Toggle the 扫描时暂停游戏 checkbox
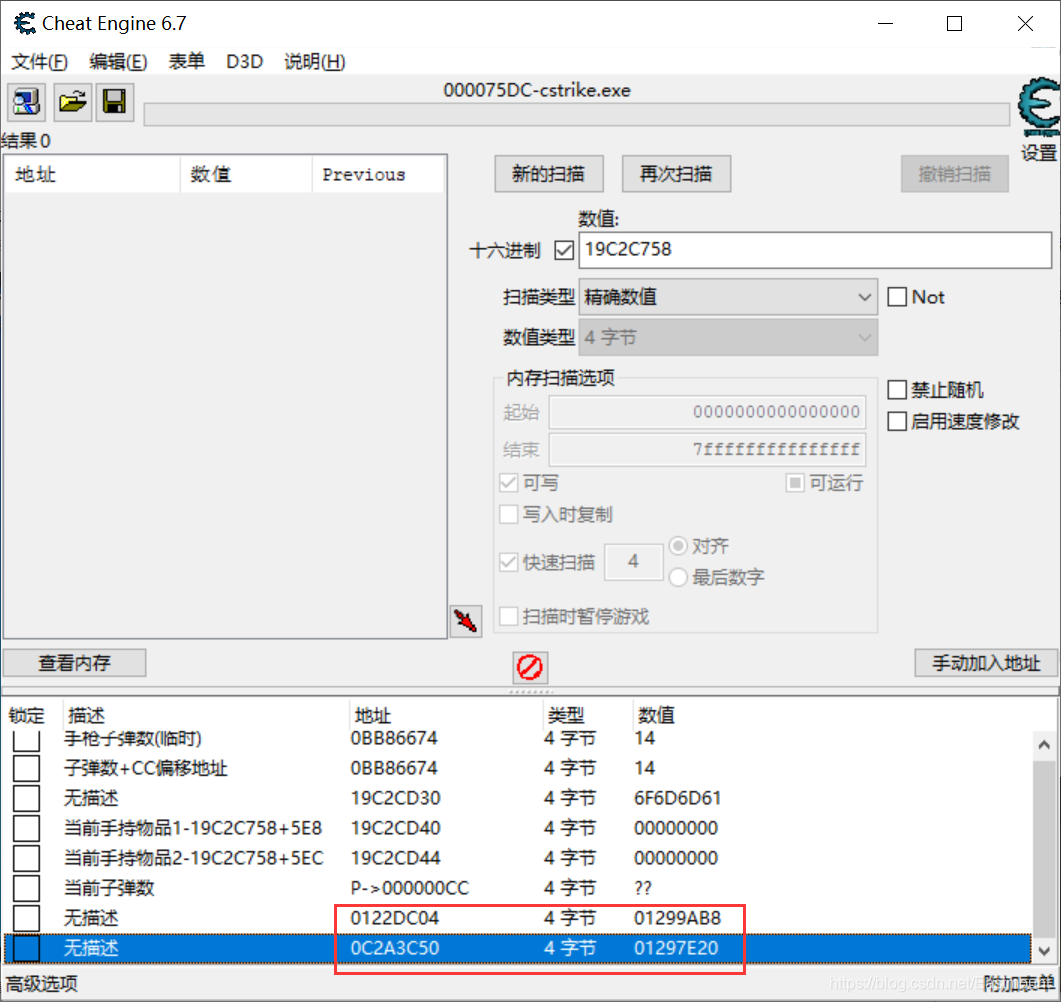1061x1002 pixels. [508, 616]
